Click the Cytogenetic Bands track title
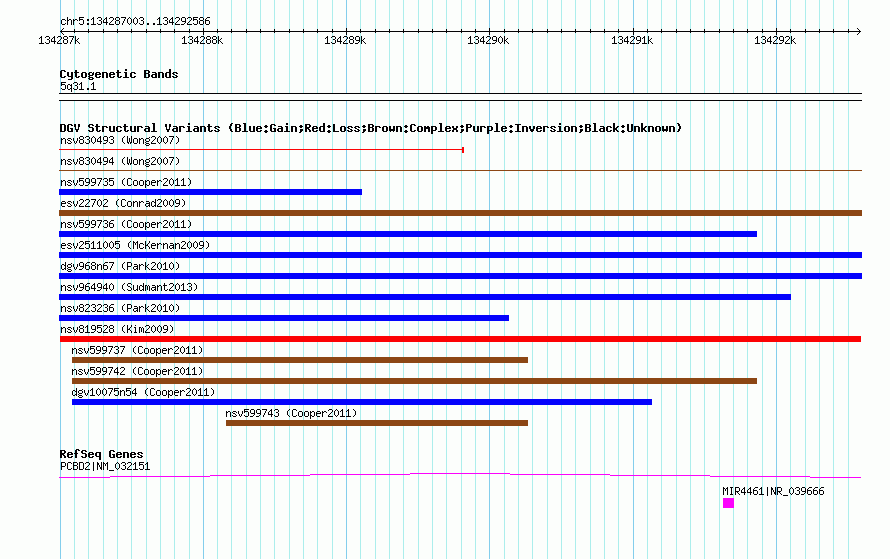Screen dimensions: 890x559 (x=119, y=74)
